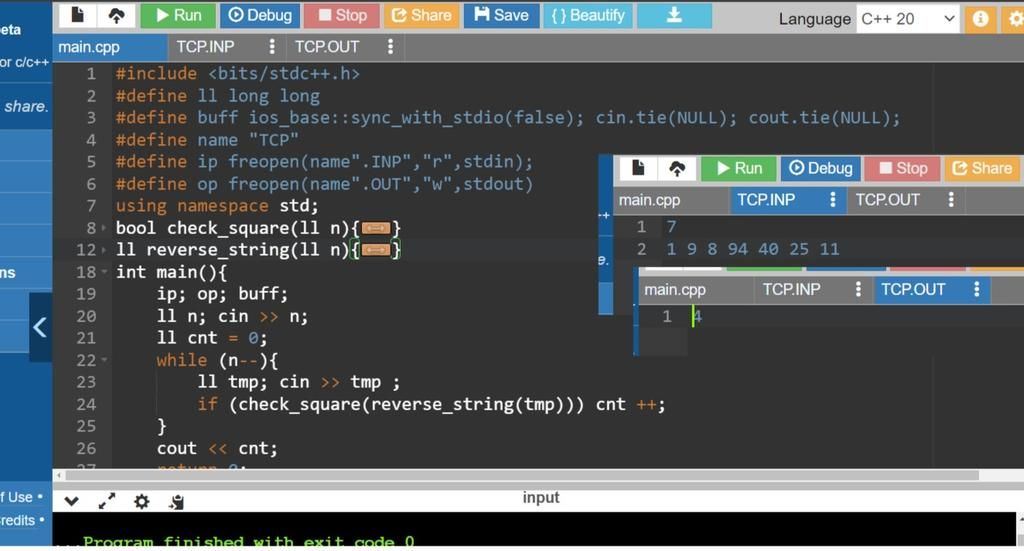Select the active TCP.OUT tab in the lower inset
The width and height of the screenshot is (1024, 551).
913,289
